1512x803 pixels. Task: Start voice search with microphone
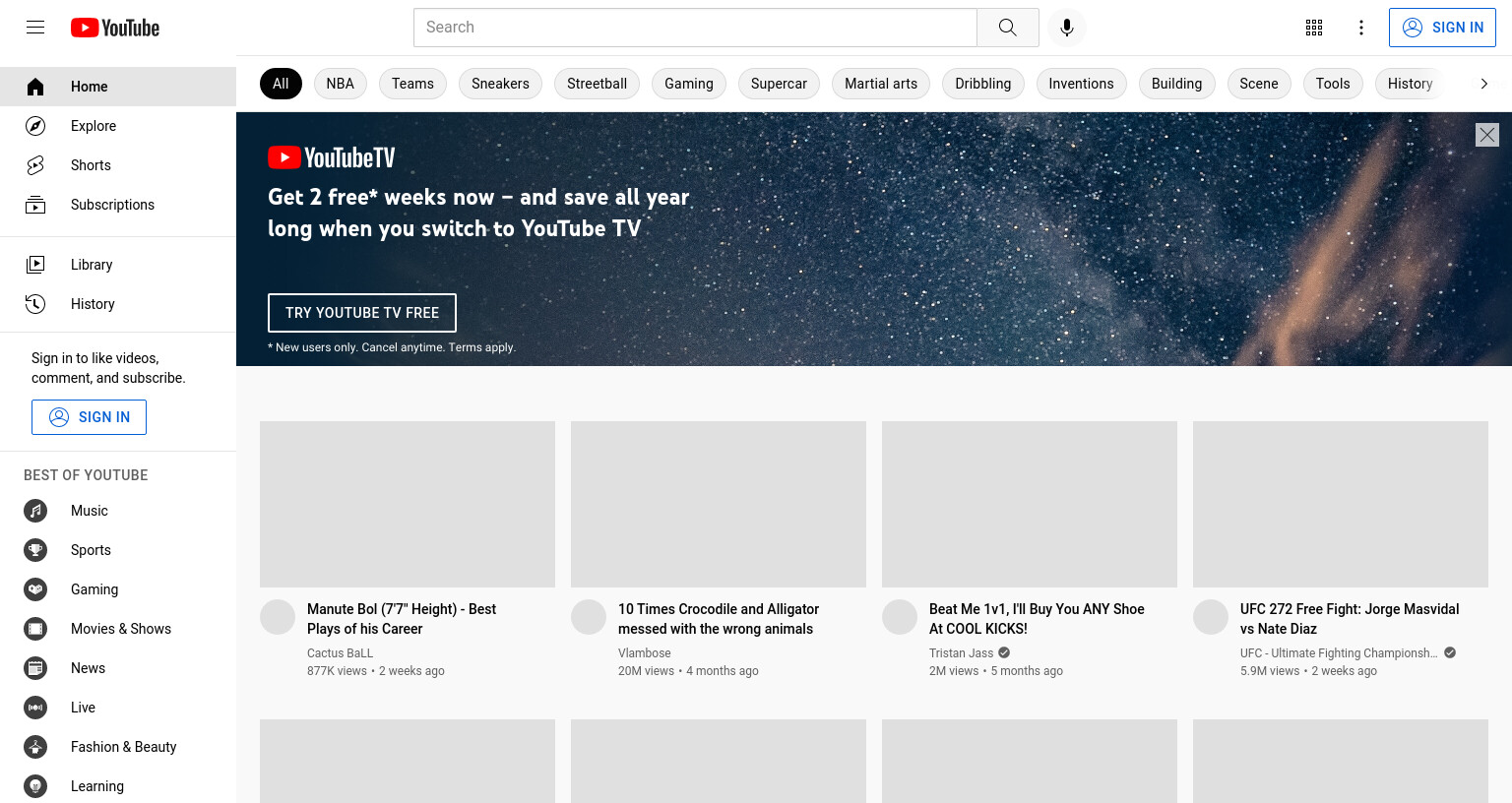tap(1067, 28)
